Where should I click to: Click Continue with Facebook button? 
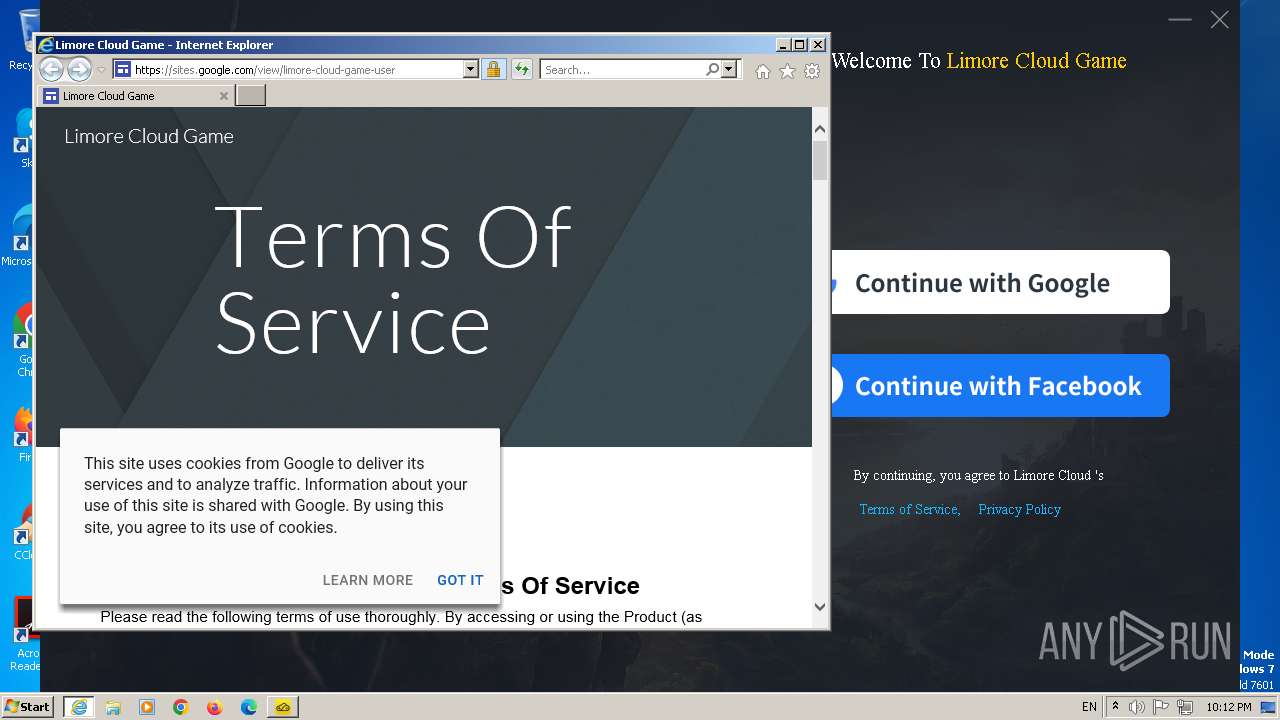[1000, 385]
